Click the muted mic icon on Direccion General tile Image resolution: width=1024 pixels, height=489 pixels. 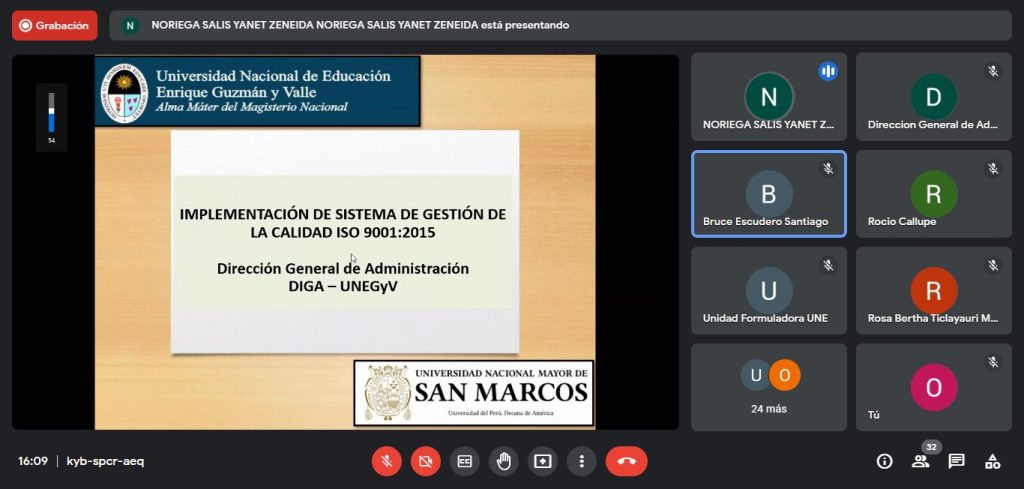click(x=993, y=72)
